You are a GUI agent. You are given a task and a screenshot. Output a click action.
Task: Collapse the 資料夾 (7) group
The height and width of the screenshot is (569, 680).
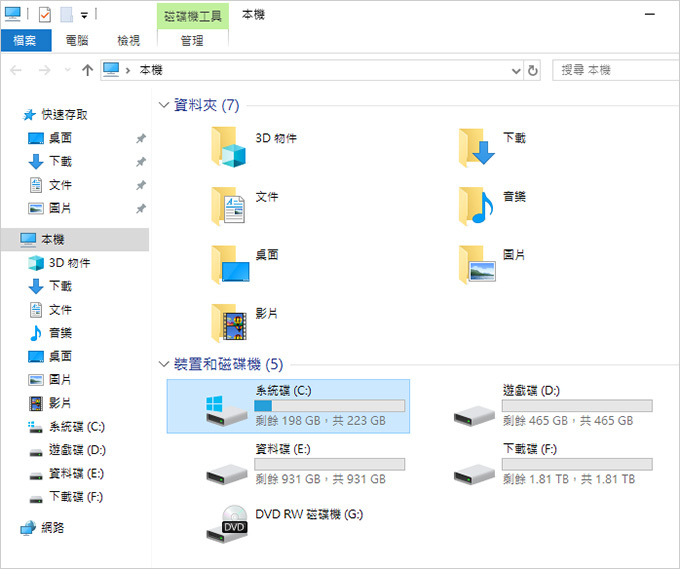click(163, 105)
